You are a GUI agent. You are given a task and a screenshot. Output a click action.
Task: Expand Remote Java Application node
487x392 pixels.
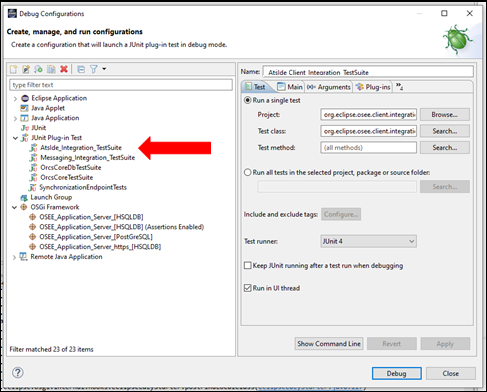(x=14, y=257)
